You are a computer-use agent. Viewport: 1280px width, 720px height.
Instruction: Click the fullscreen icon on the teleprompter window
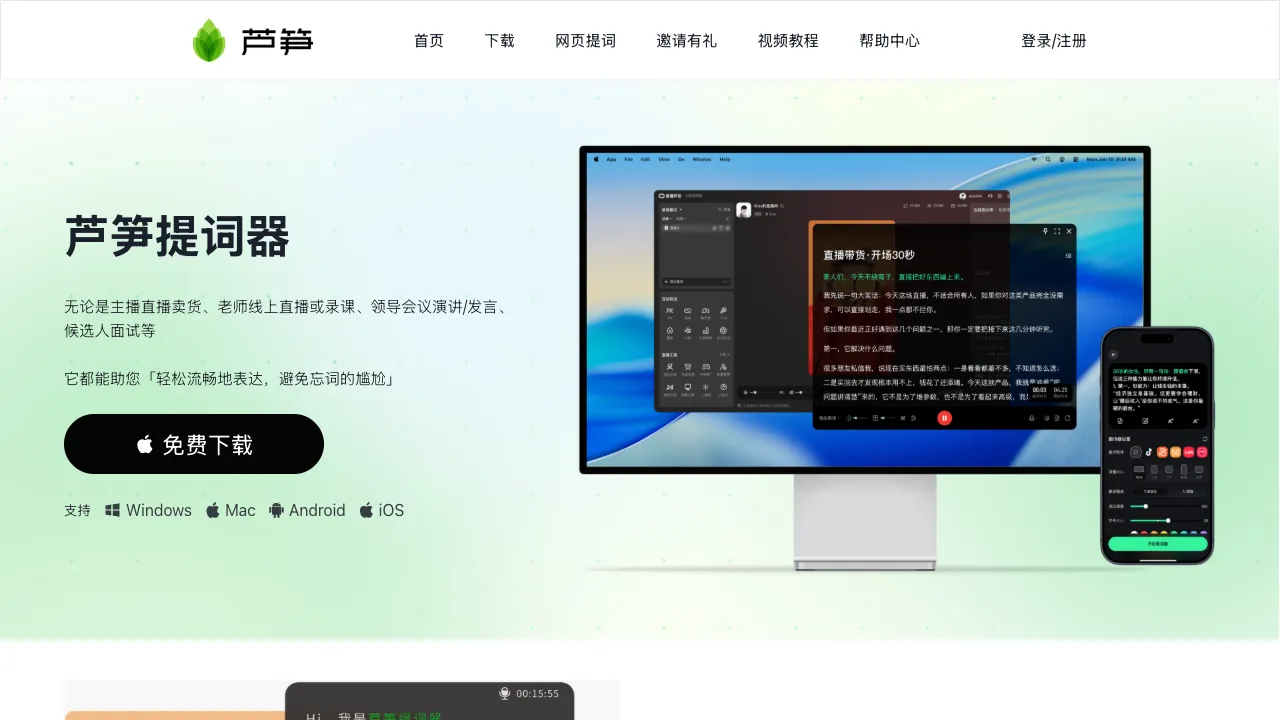[1057, 231]
